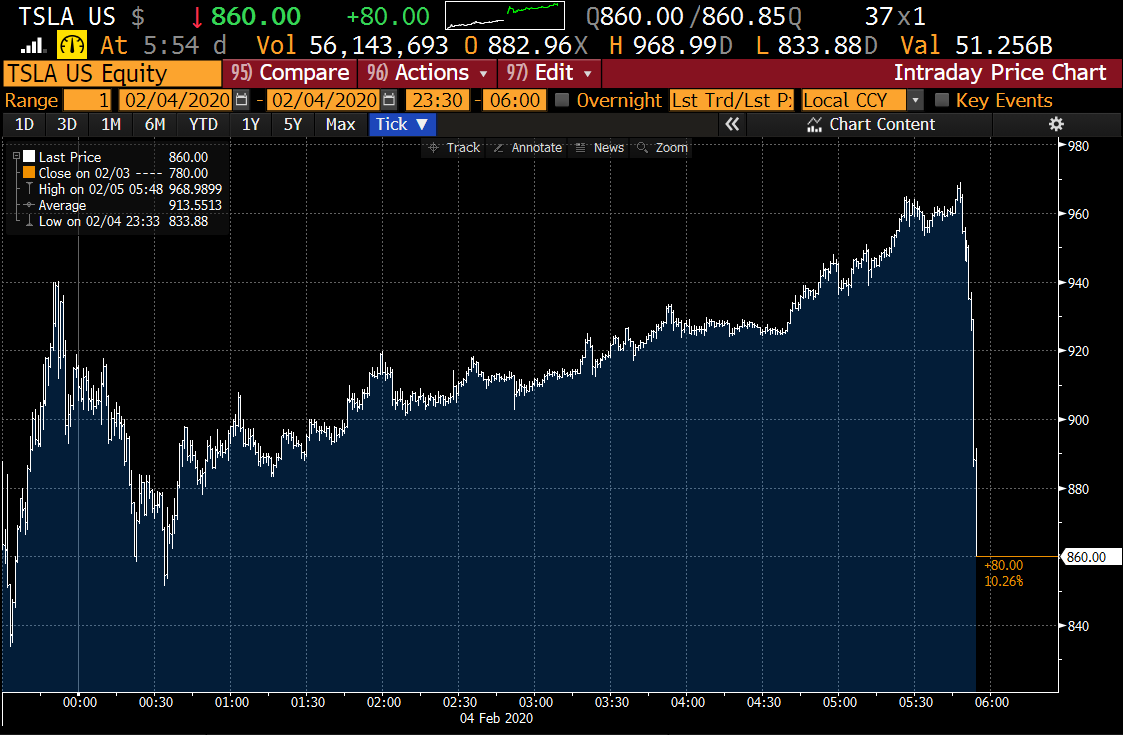Open the Tick interval dropdown
The image size is (1123, 735).
(402, 124)
